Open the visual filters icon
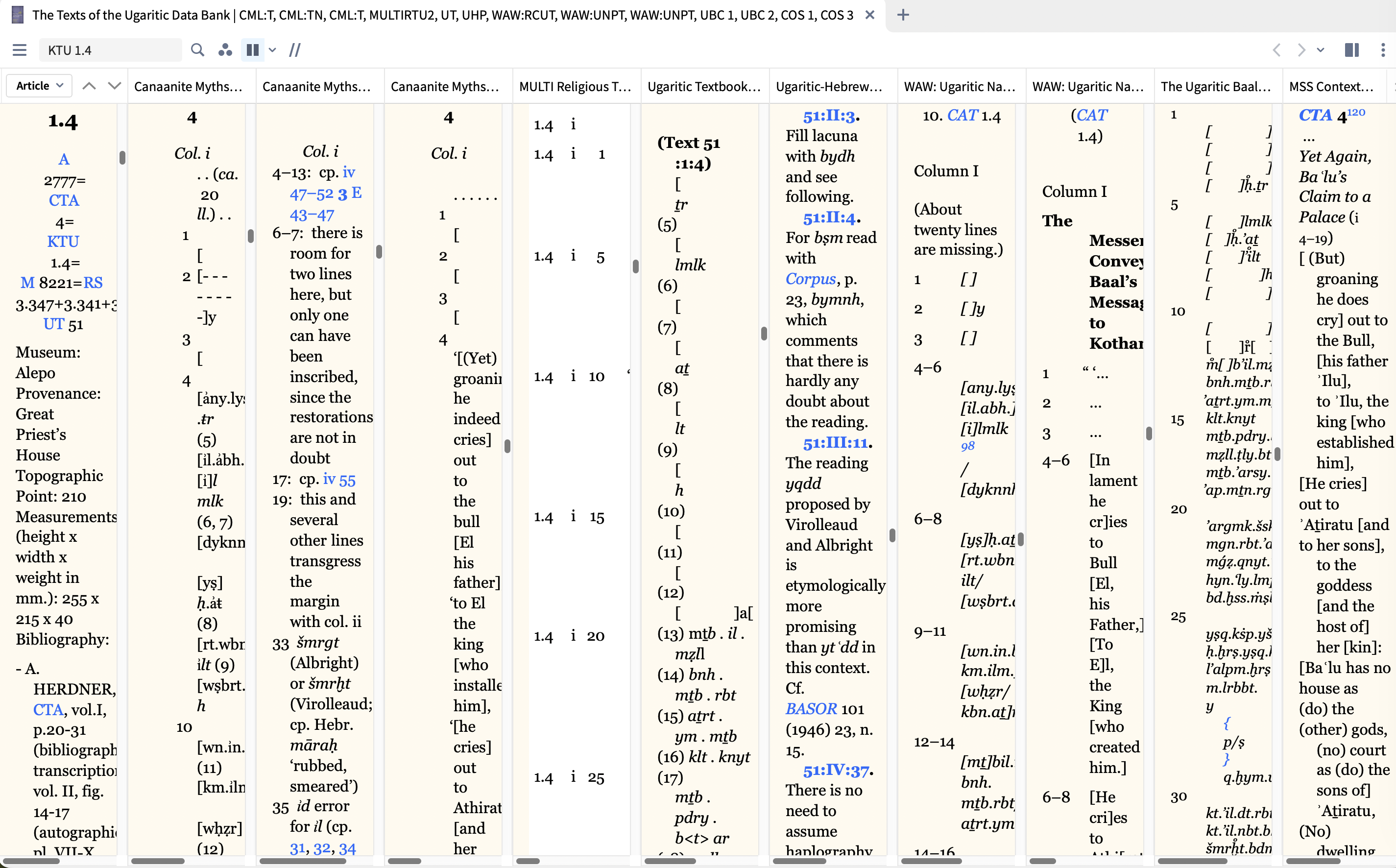 pos(225,50)
